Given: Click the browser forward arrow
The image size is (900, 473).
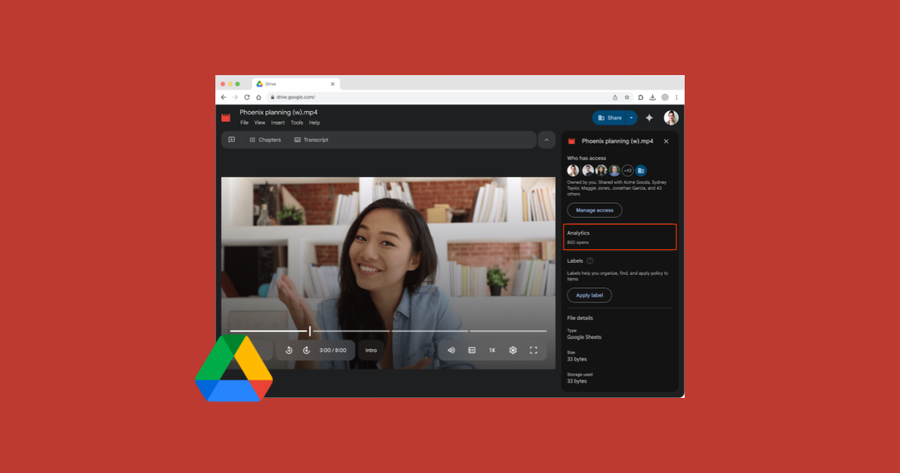Looking at the screenshot, I should pos(235,97).
